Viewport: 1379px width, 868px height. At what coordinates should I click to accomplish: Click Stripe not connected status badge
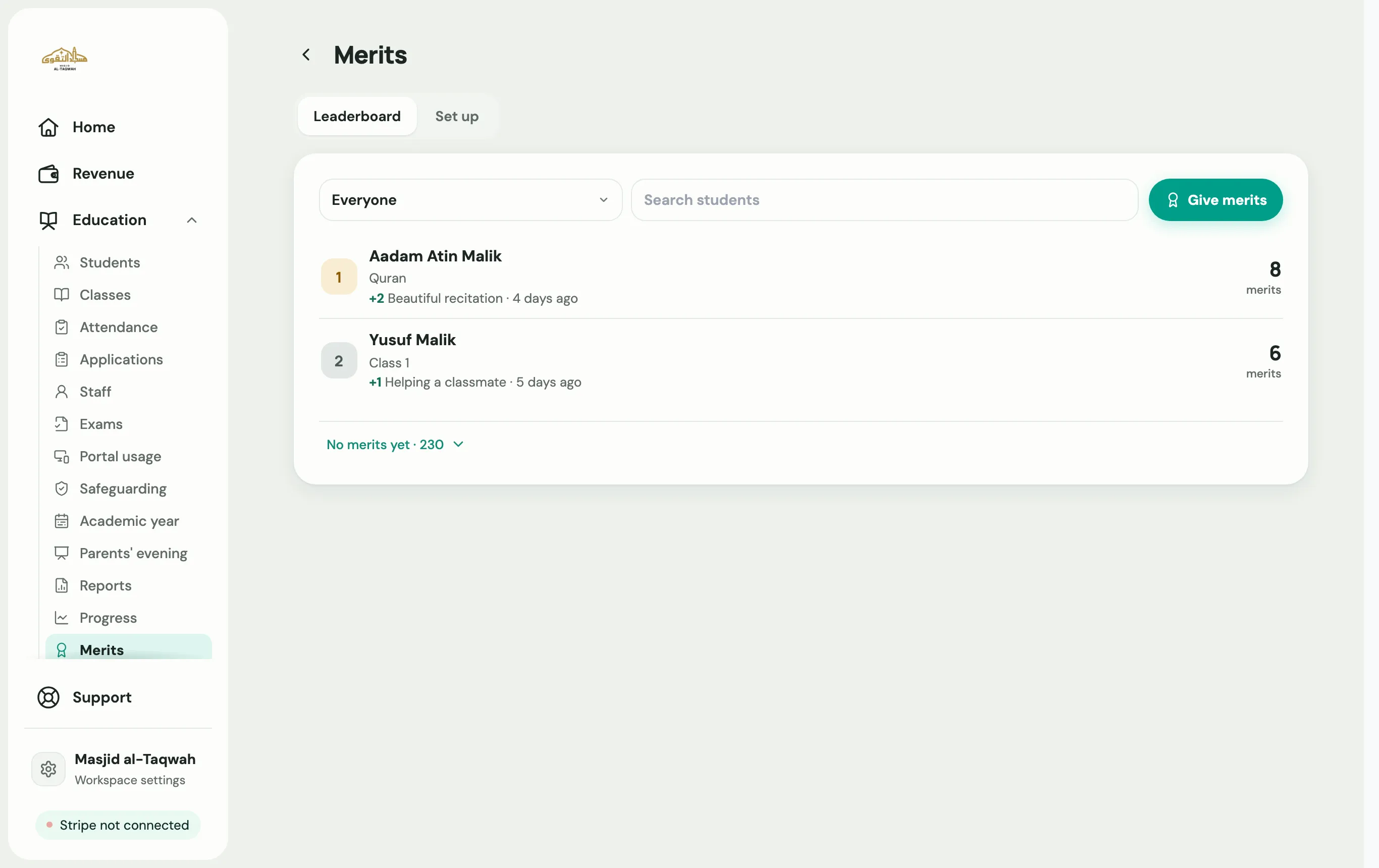[118, 825]
